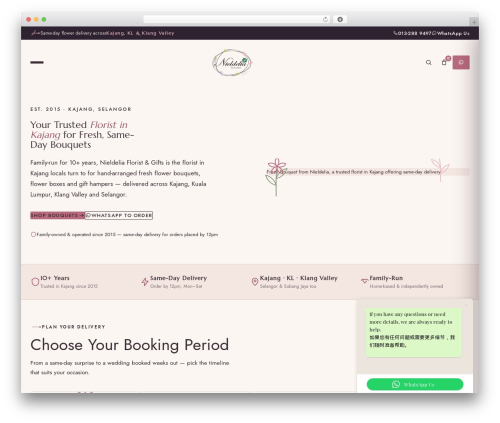Click the heart-hand icon beside Family-Run

pos(364,281)
